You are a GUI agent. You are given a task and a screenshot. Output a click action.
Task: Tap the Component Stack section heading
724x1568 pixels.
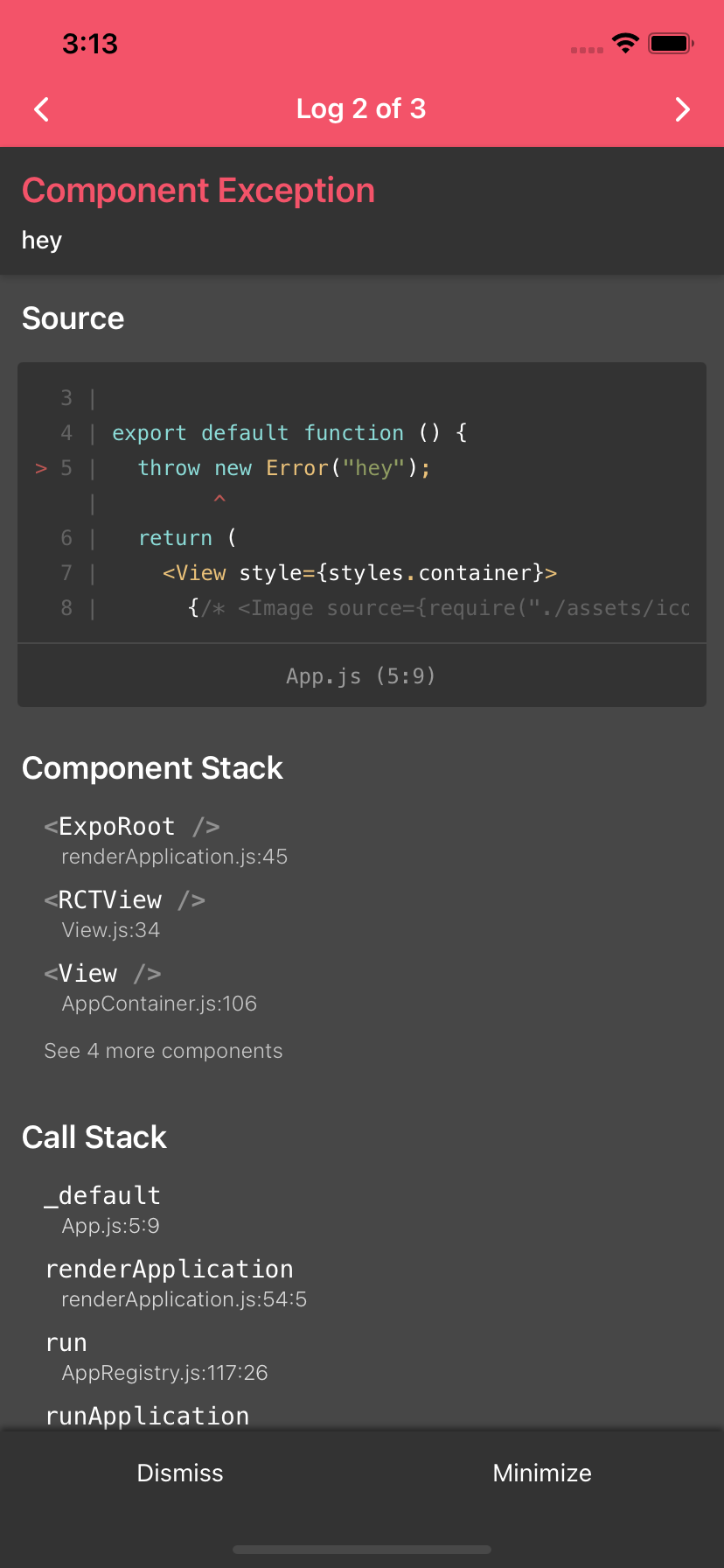point(152,768)
